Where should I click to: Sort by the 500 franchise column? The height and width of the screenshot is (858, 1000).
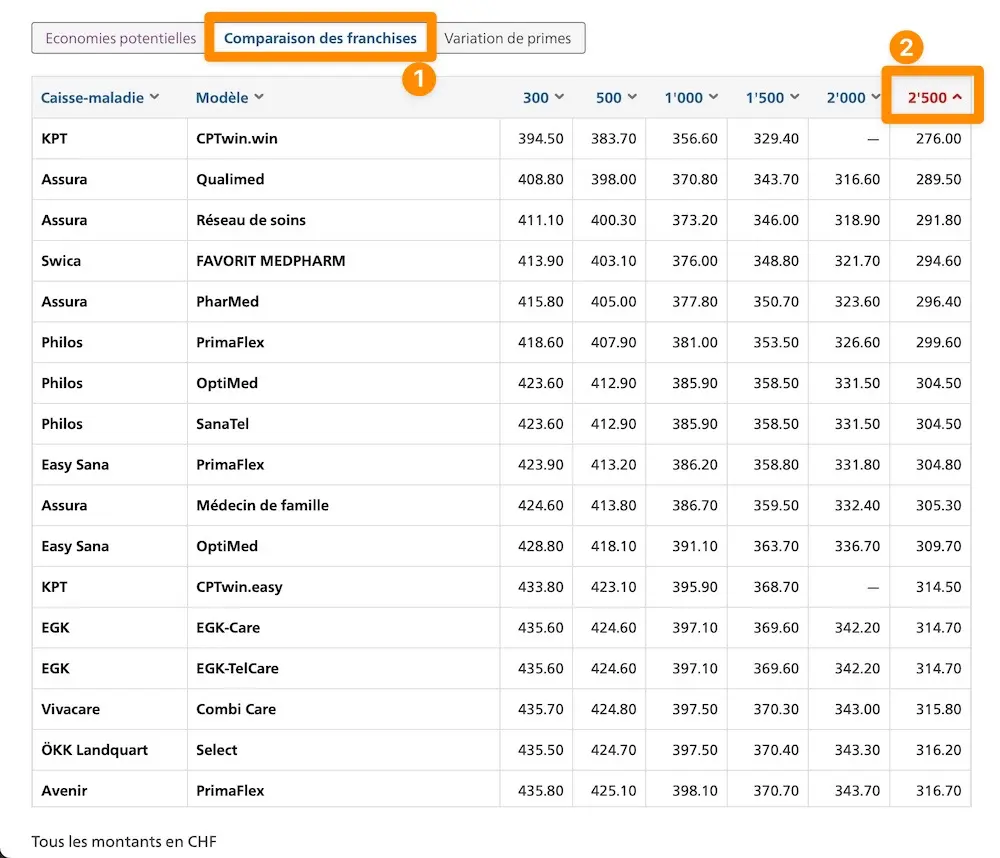coord(616,98)
